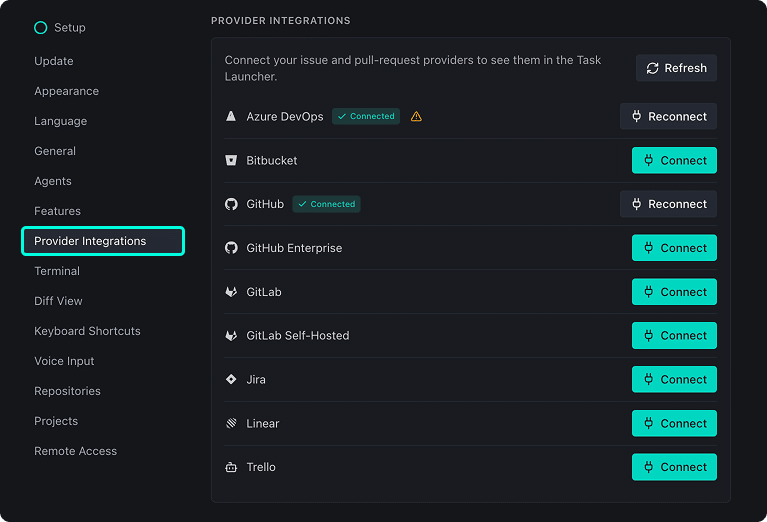Click the Bitbucket logo icon
The height and width of the screenshot is (522, 767).
pos(231,160)
